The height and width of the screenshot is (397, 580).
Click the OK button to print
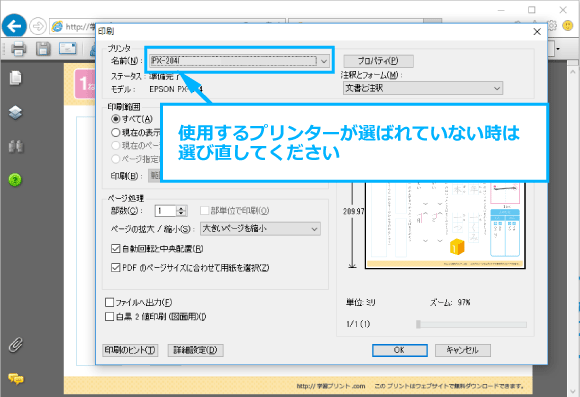pyautogui.click(x=400, y=350)
